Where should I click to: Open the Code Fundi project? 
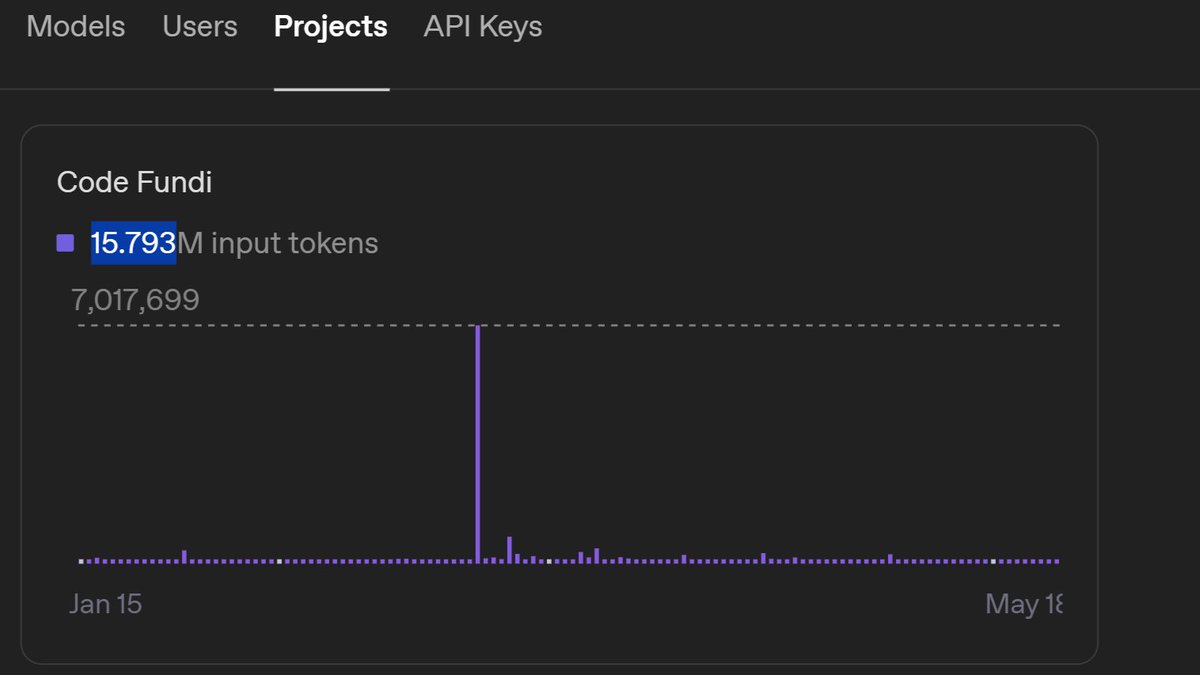pos(134,182)
